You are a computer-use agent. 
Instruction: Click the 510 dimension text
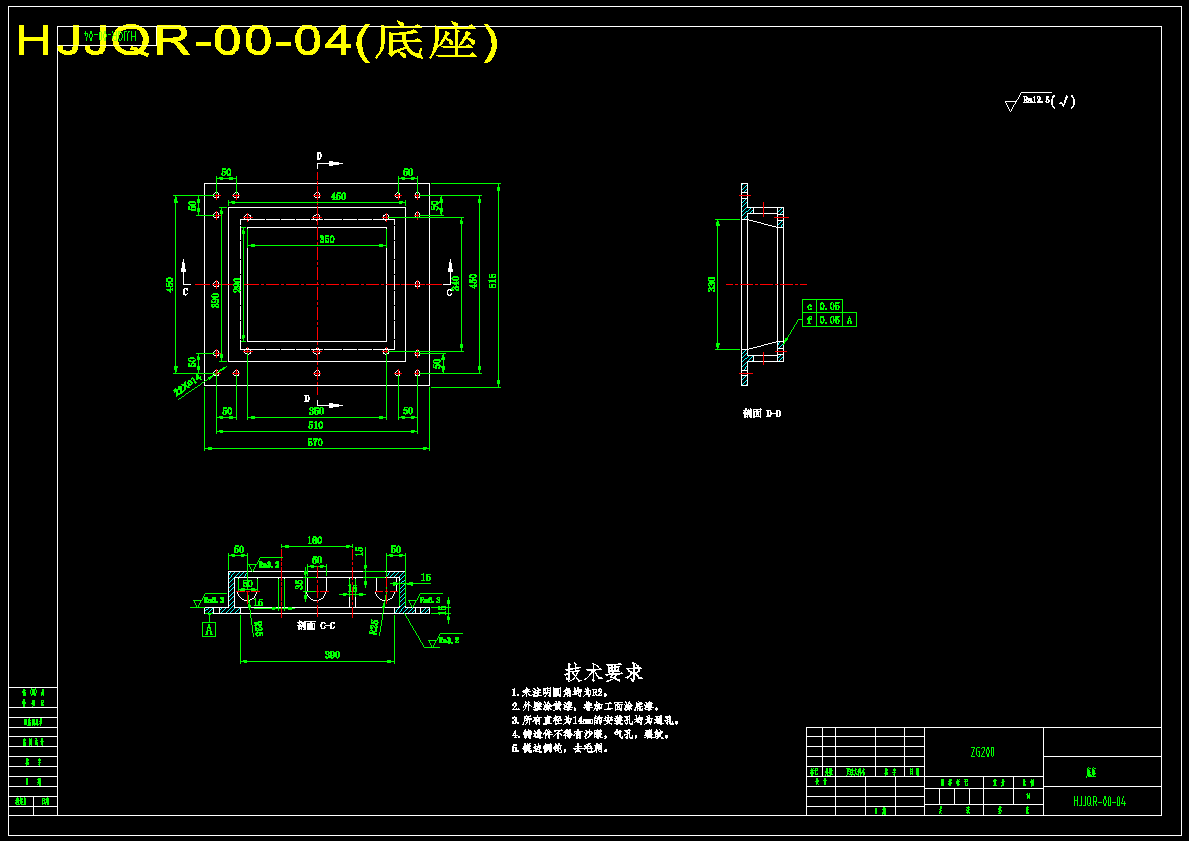[315, 425]
